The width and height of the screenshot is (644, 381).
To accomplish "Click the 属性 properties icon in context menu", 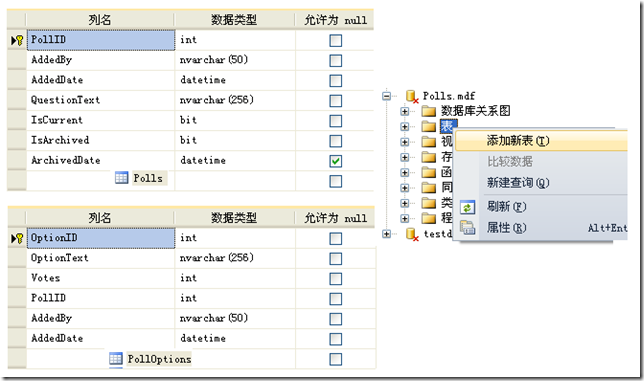I will (467, 227).
